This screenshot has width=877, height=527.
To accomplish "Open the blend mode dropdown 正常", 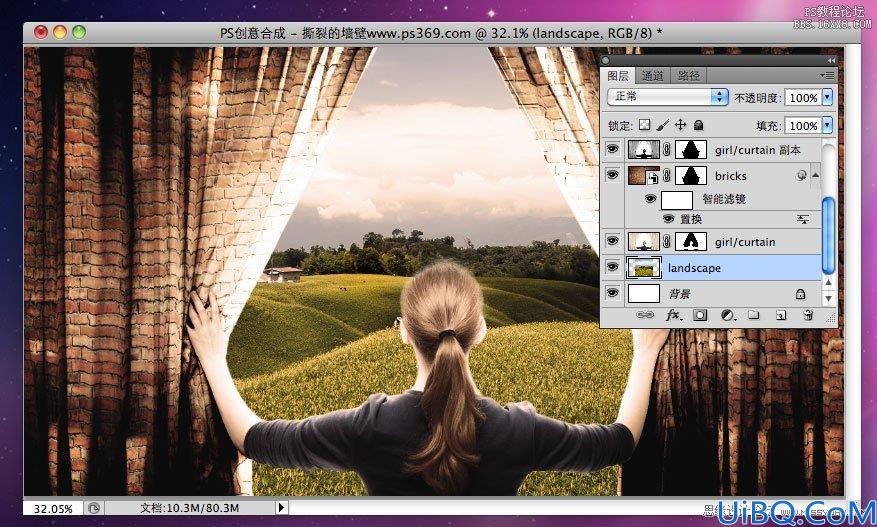I will 667,97.
